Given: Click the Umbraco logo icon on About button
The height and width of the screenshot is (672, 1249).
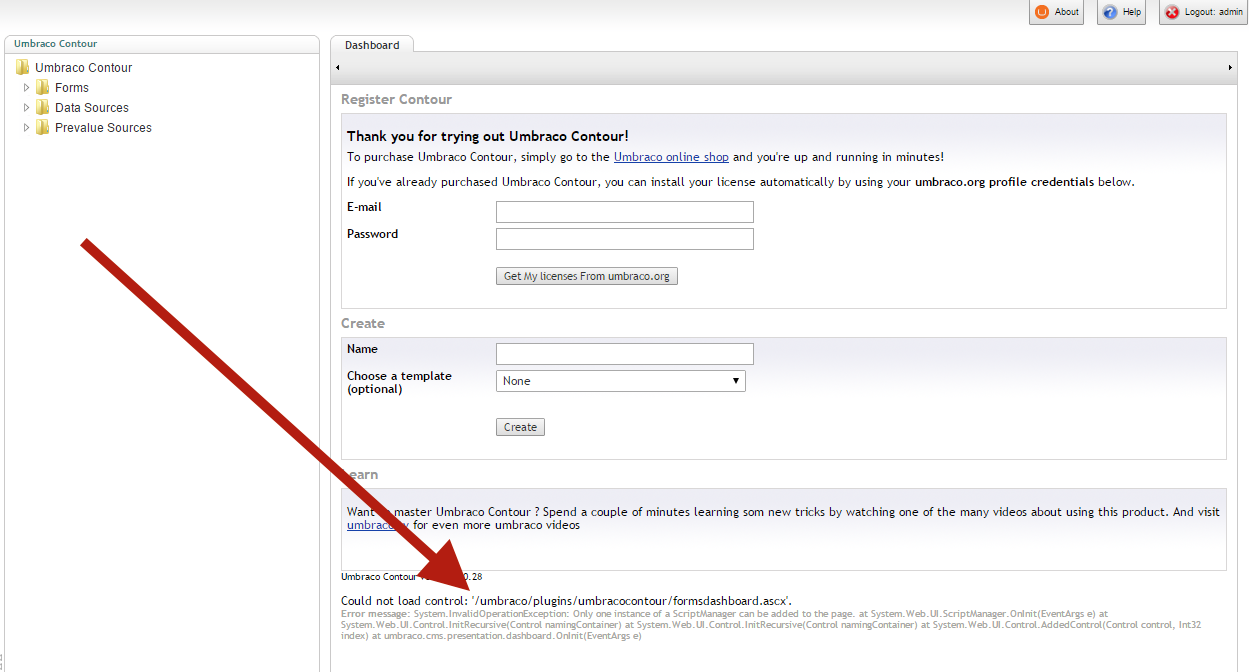Looking at the screenshot, I should tap(1042, 12).
